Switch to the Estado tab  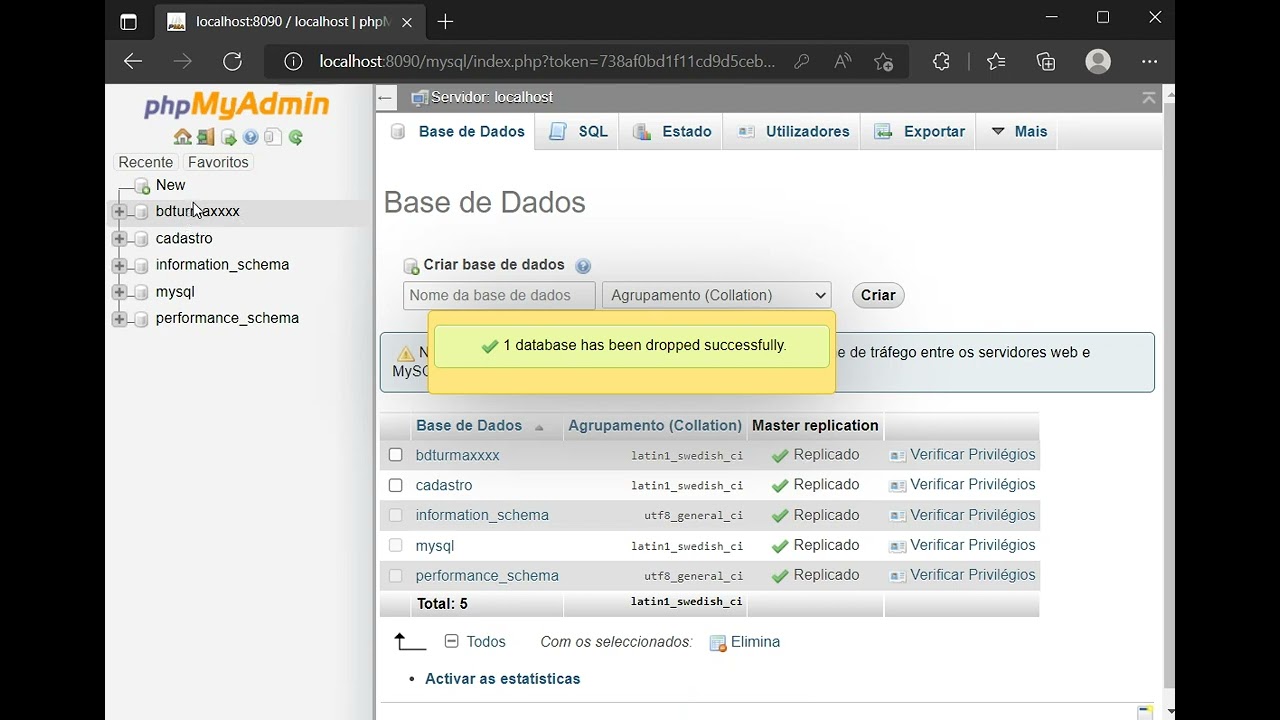[x=672, y=132]
